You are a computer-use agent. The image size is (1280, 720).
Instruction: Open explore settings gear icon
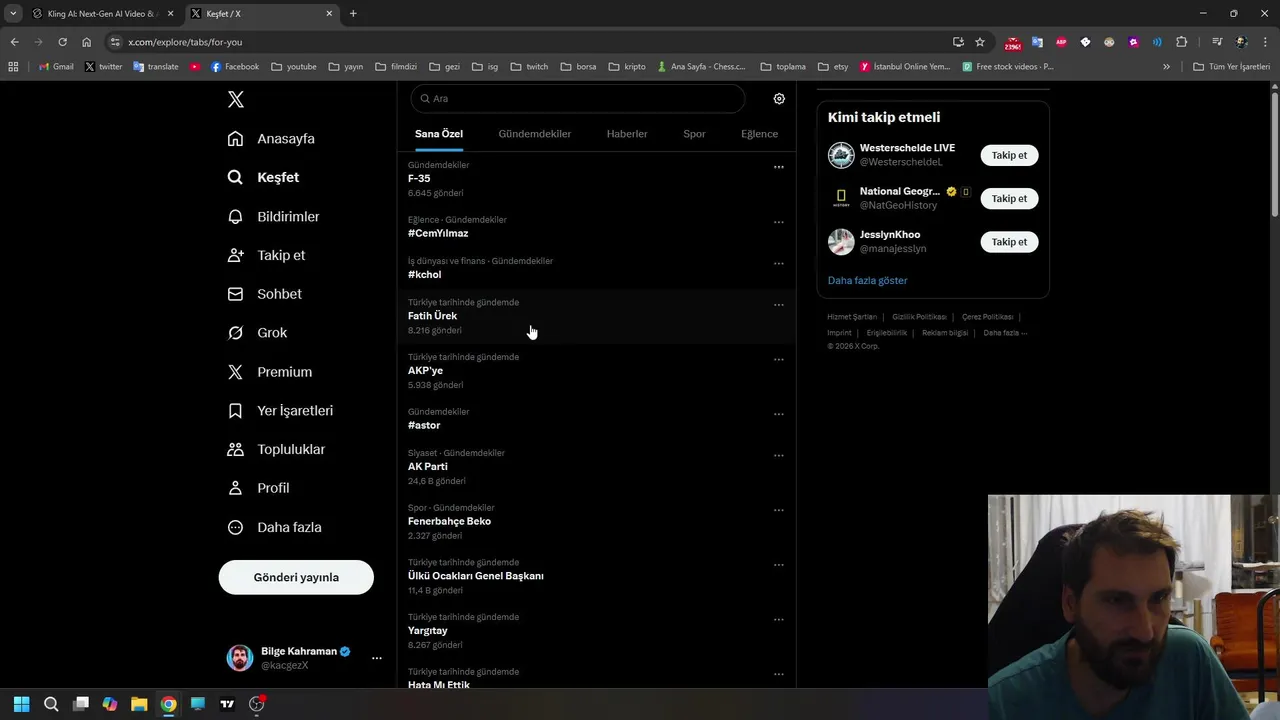[779, 99]
